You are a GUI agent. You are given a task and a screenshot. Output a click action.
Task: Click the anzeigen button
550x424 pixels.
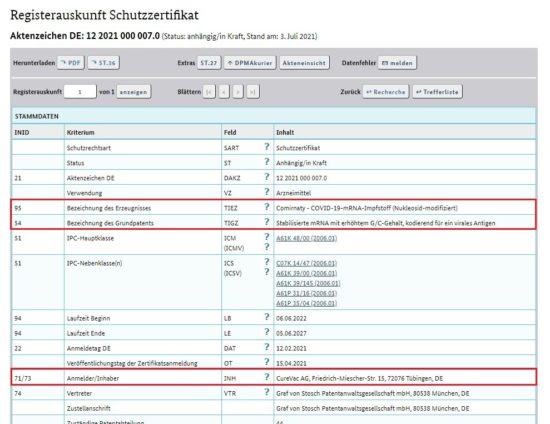click(x=134, y=92)
